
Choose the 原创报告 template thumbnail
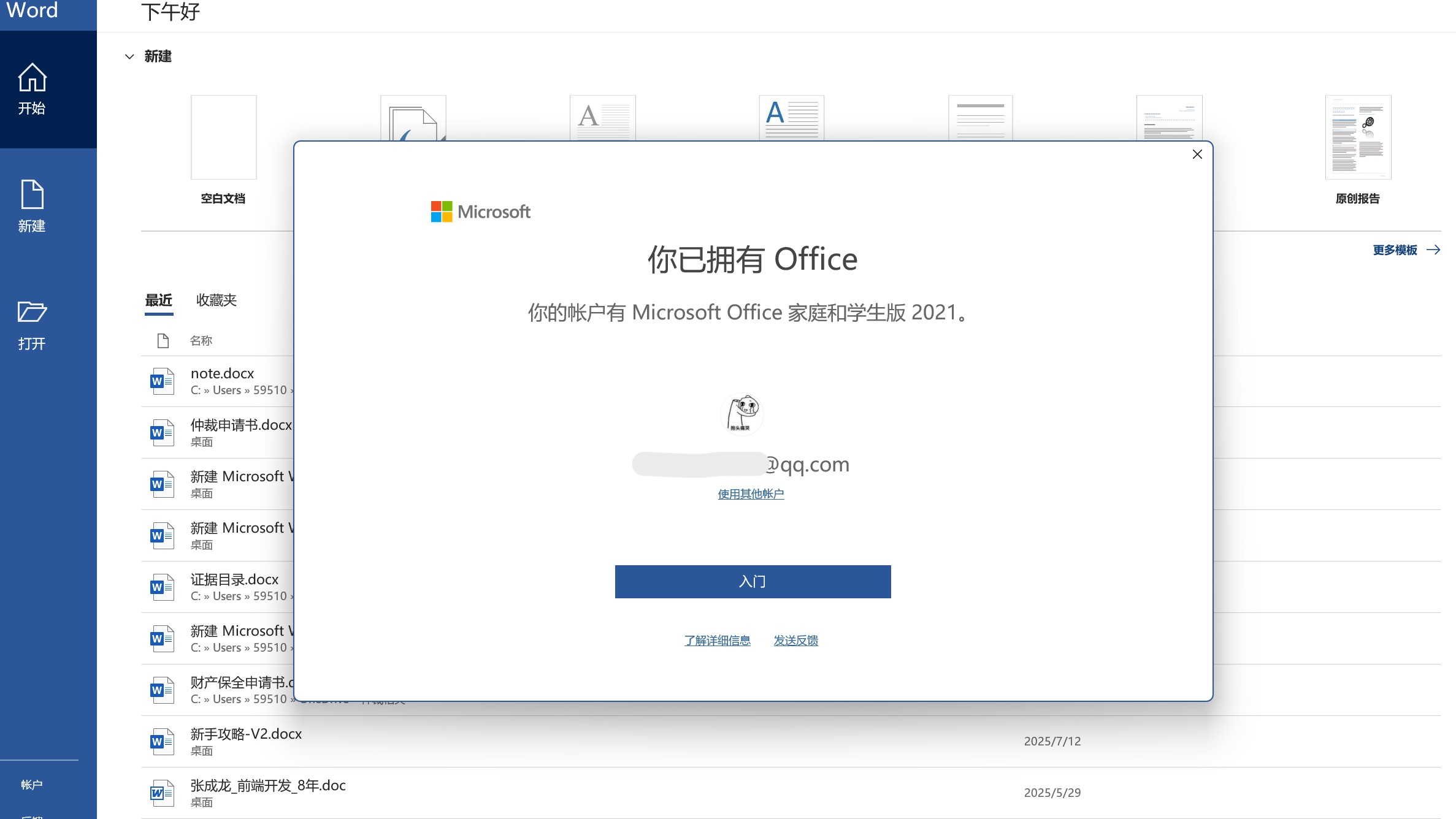(x=1358, y=137)
